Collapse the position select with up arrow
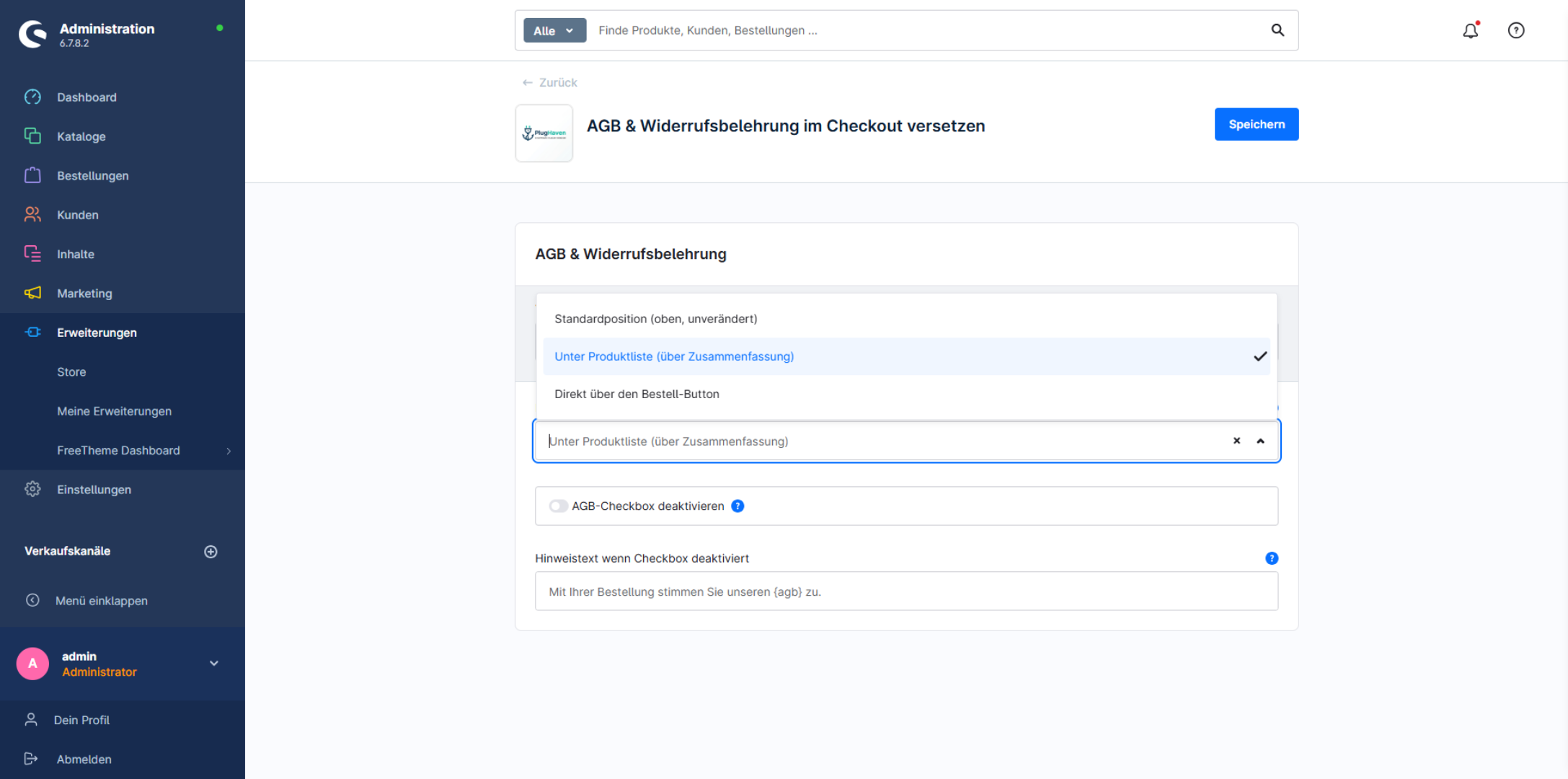1568x779 pixels. click(x=1260, y=441)
